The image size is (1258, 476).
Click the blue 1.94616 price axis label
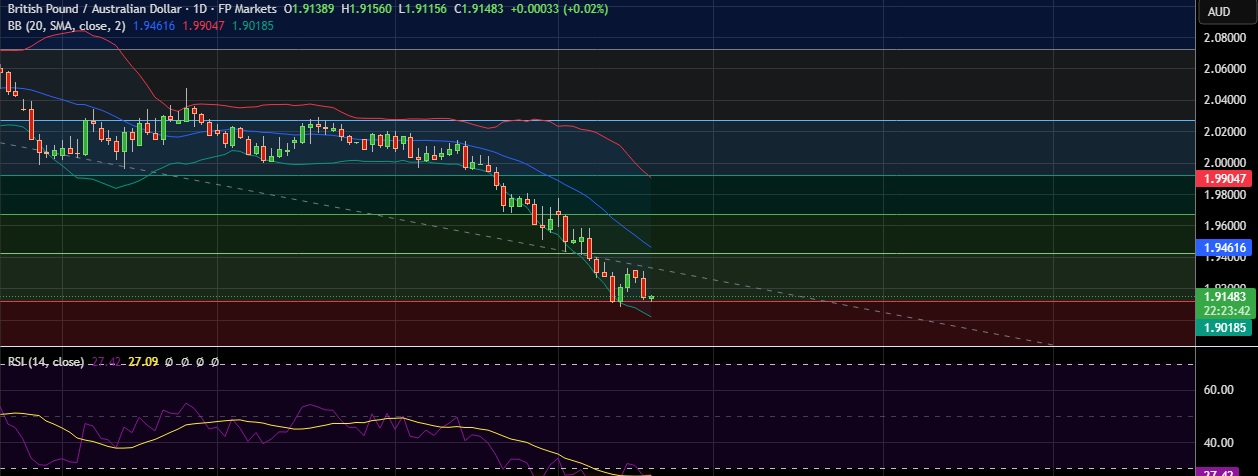[x=1224, y=246]
